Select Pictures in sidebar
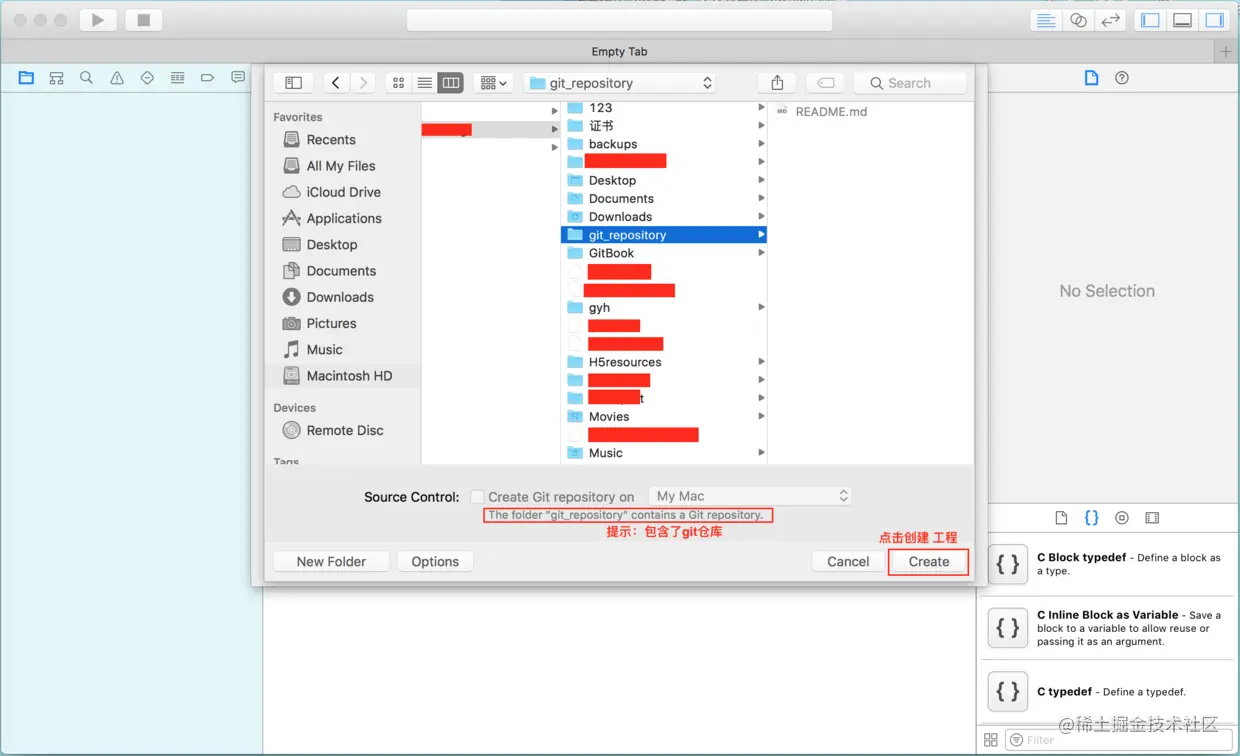This screenshot has height=756, width=1240. point(331,323)
